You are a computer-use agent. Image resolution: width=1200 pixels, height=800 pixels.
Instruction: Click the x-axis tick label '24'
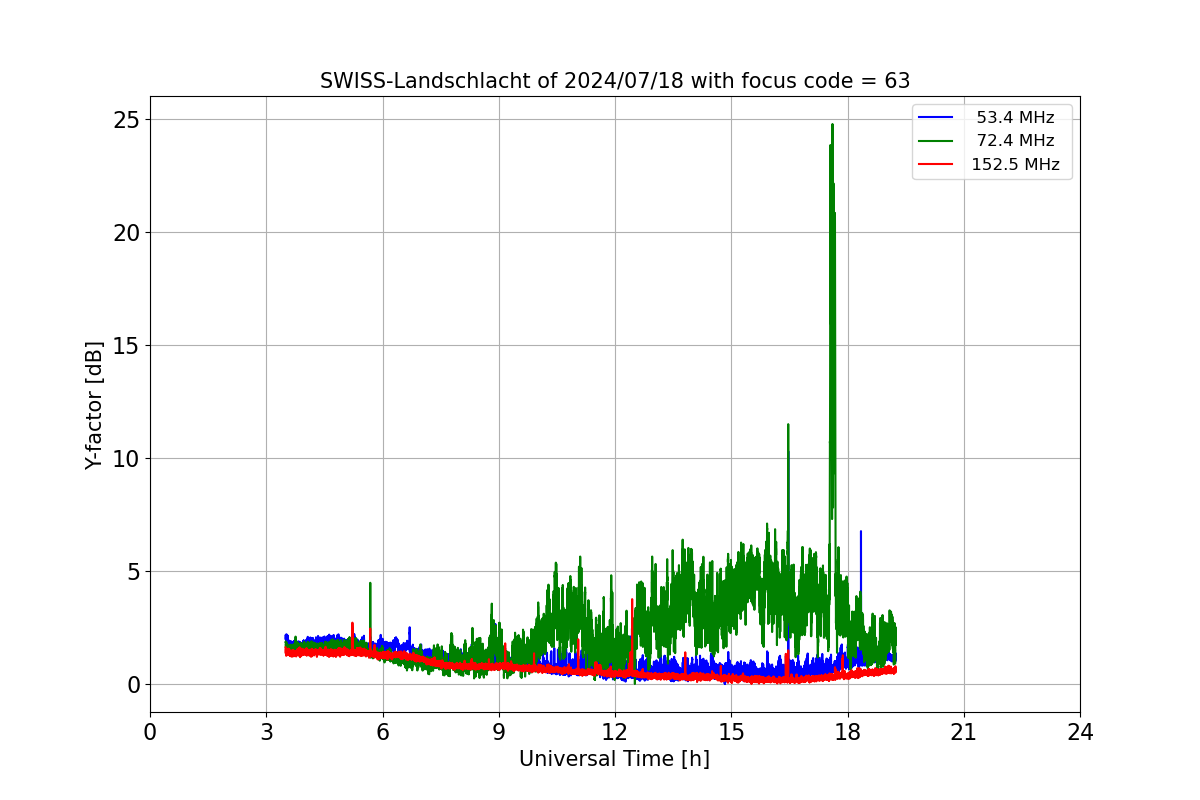1080,732
